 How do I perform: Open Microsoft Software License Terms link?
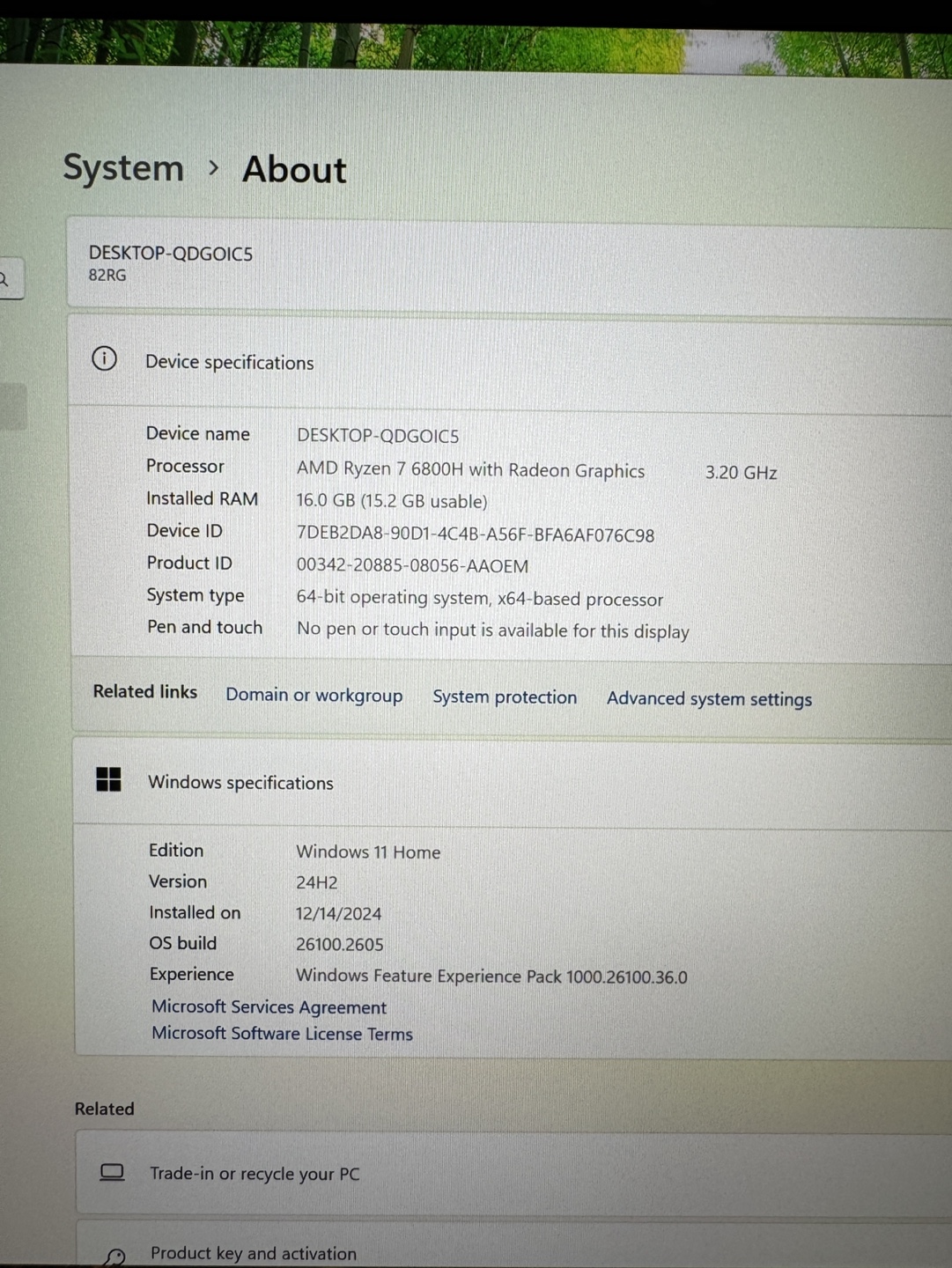click(x=282, y=1033)
